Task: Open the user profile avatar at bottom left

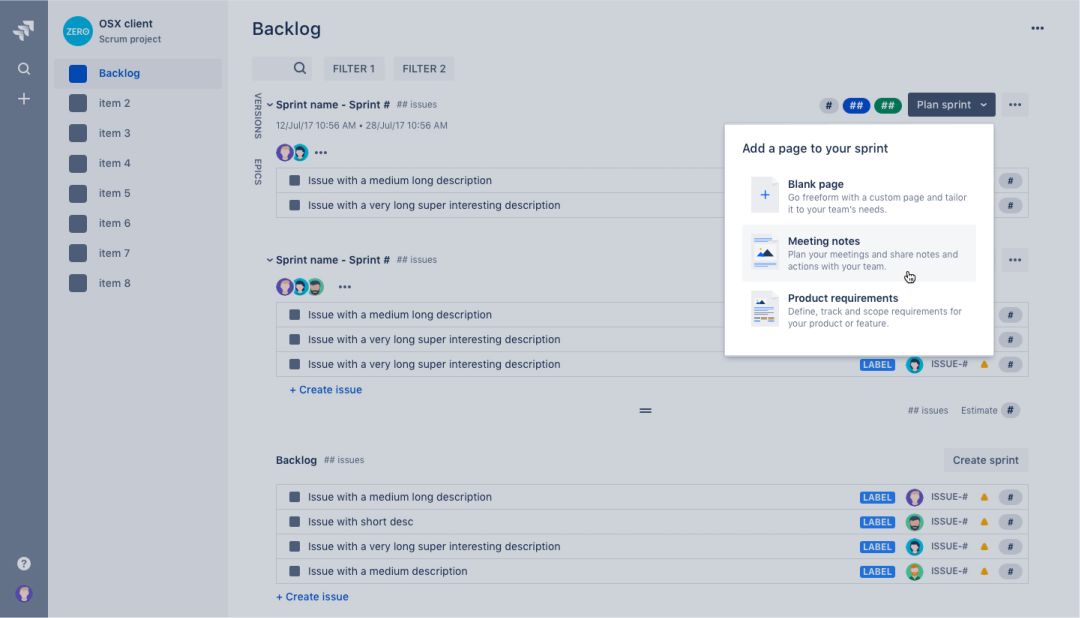Action: click(x=24, y=593)
